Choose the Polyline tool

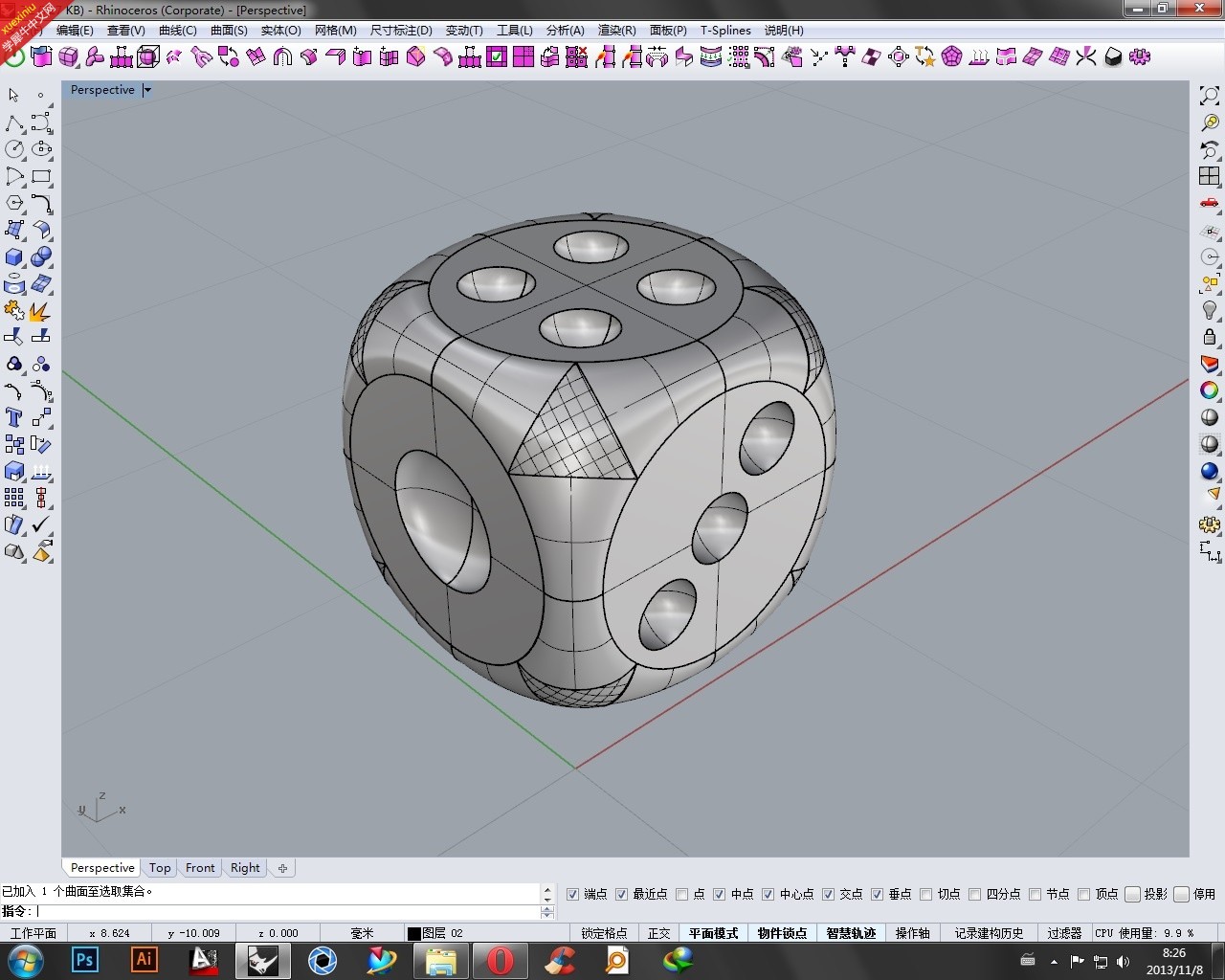pyautogui.click(x=13, y=123)
